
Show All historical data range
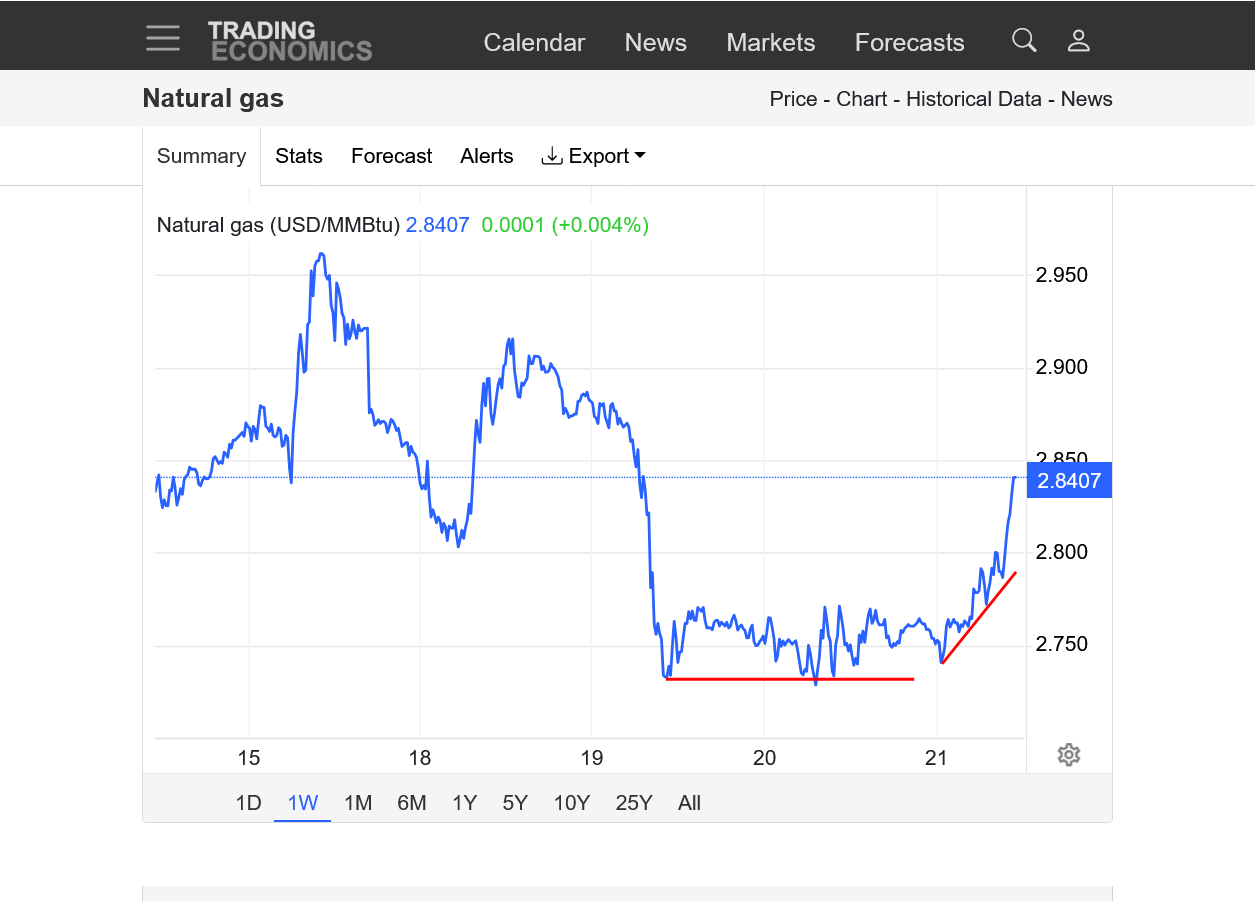689,803
